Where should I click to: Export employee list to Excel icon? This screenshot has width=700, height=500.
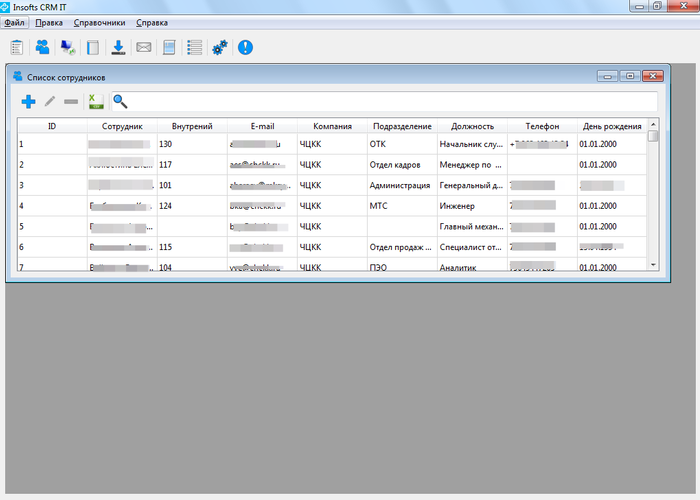point(96,102)
